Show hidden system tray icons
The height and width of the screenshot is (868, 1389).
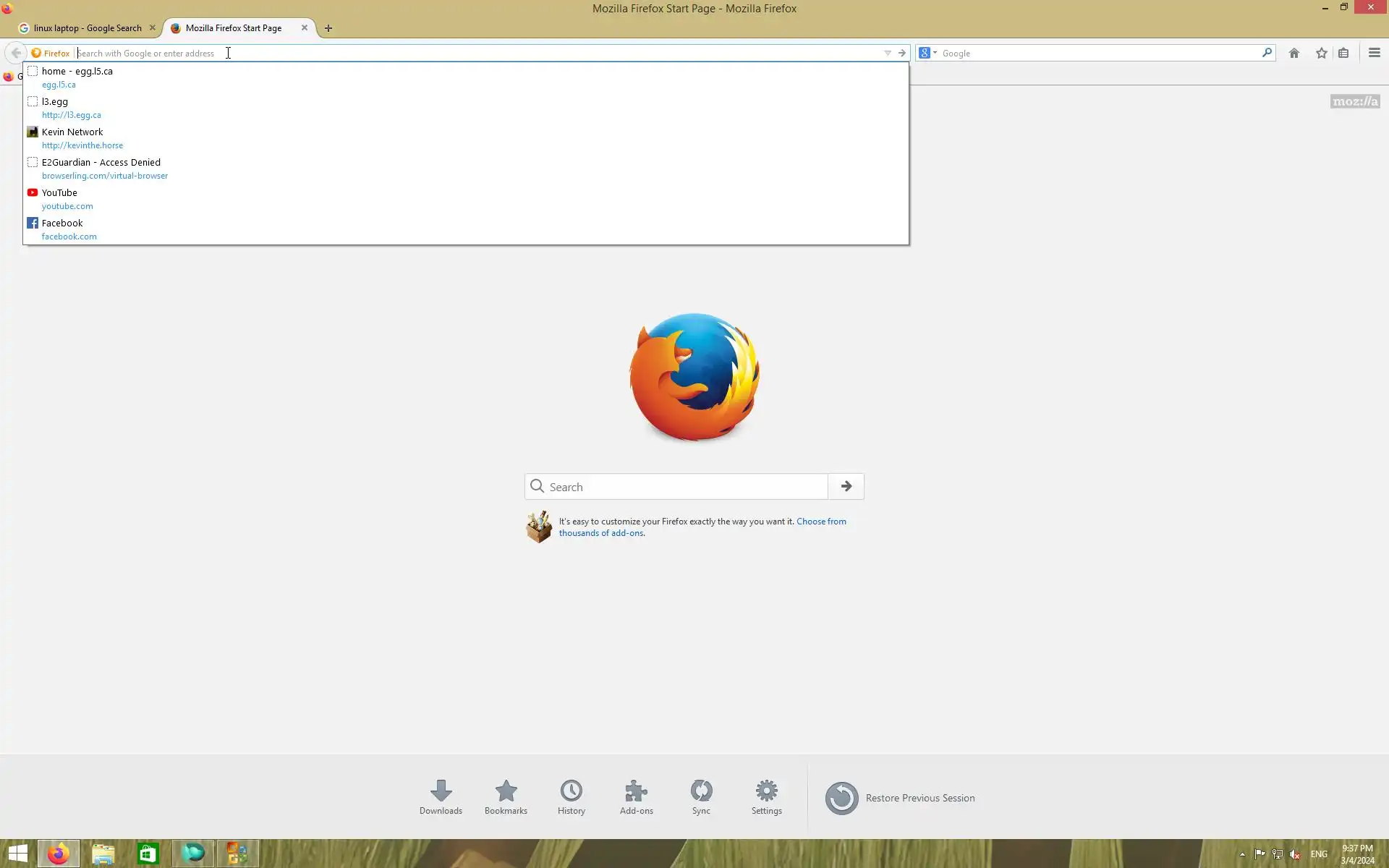(x=1242, y=854)
